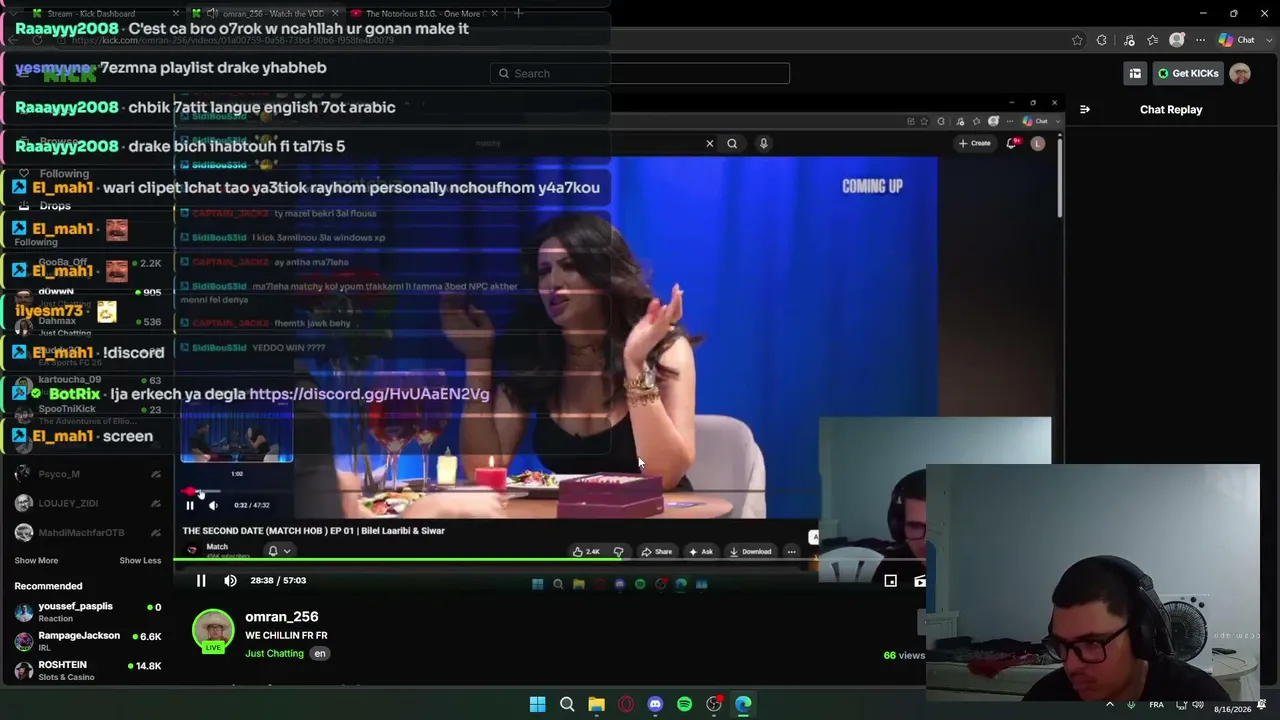This screenshot has width=1280, height=720.
Task: Open the browser profile avatar
Action: click(1177, 40)
